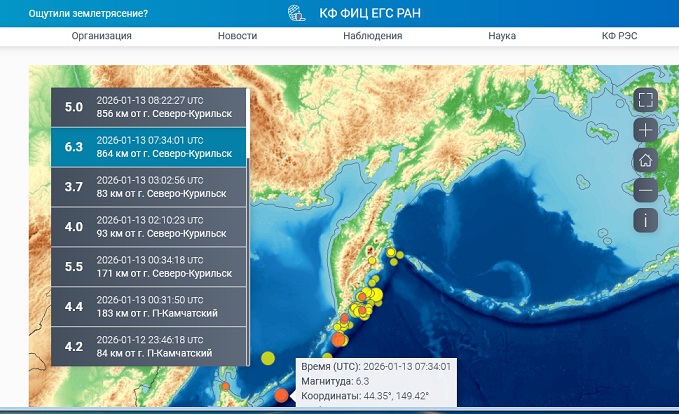The height and width of the screenshot is (414, 679).
Task: Reset map with the home icon
Action: click(x=645, y=160)
